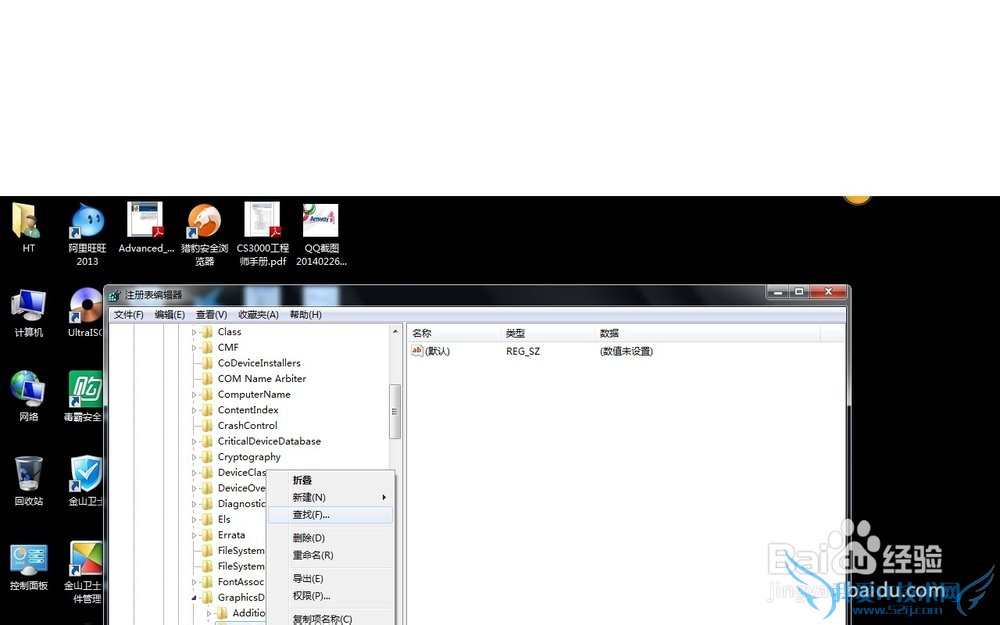Screen dimensions: 1000x625
Task: Select the CriticalDeviceDatabase tree item
Action: [269, 441]
